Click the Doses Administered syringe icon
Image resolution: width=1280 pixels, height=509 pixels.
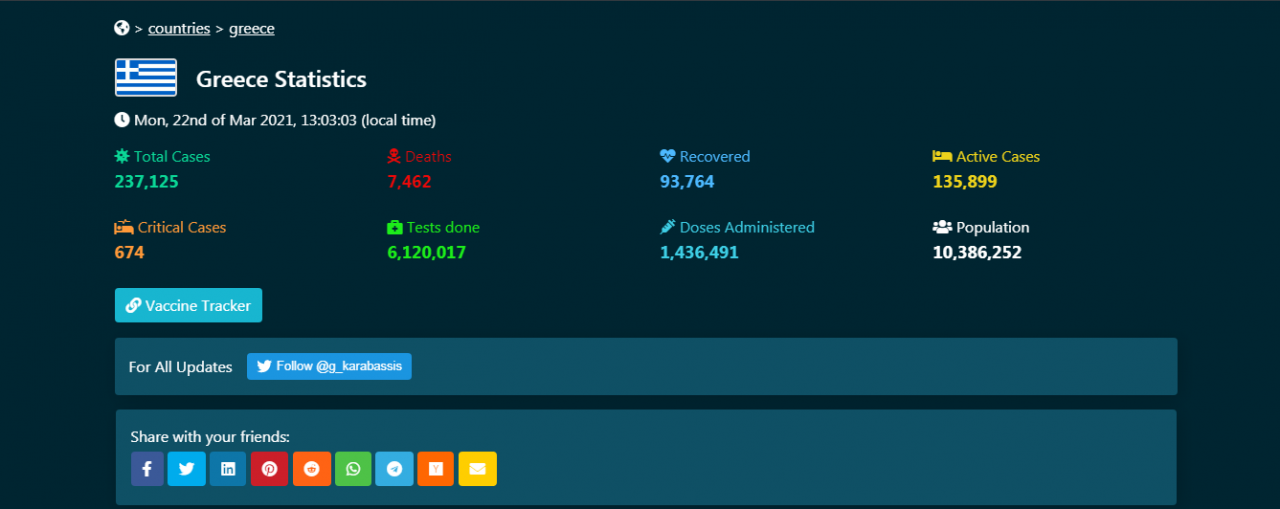point(668,228)
